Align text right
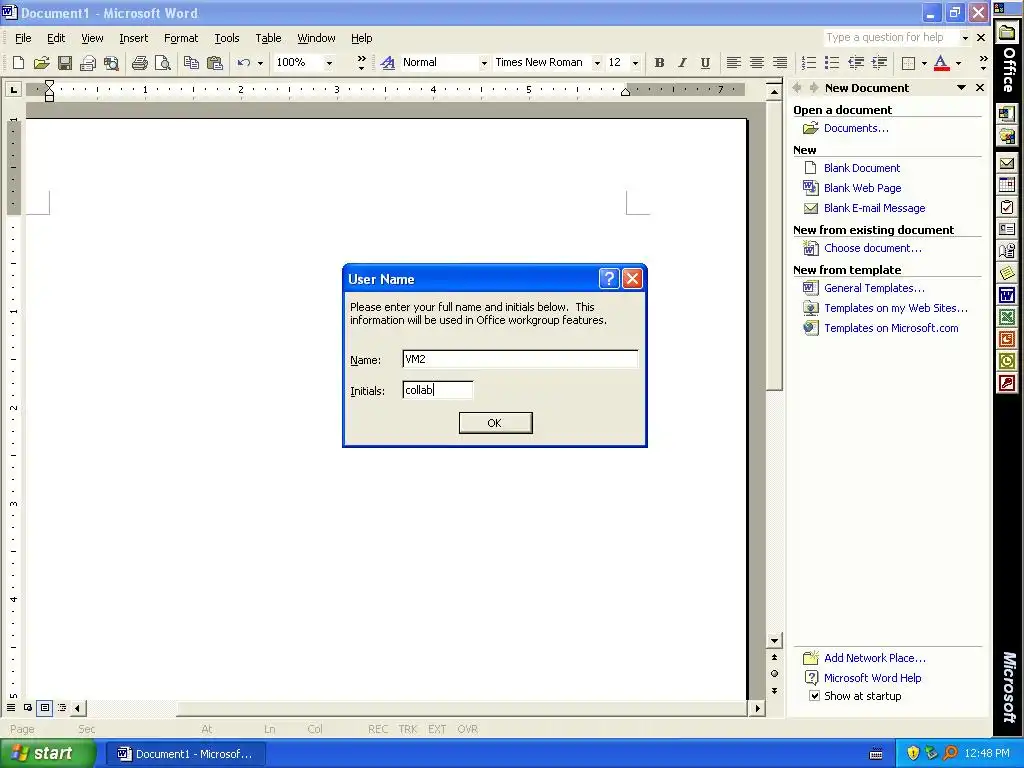Image resolution: width=1024 pixels, height=768 pixels. pos(780,63)
